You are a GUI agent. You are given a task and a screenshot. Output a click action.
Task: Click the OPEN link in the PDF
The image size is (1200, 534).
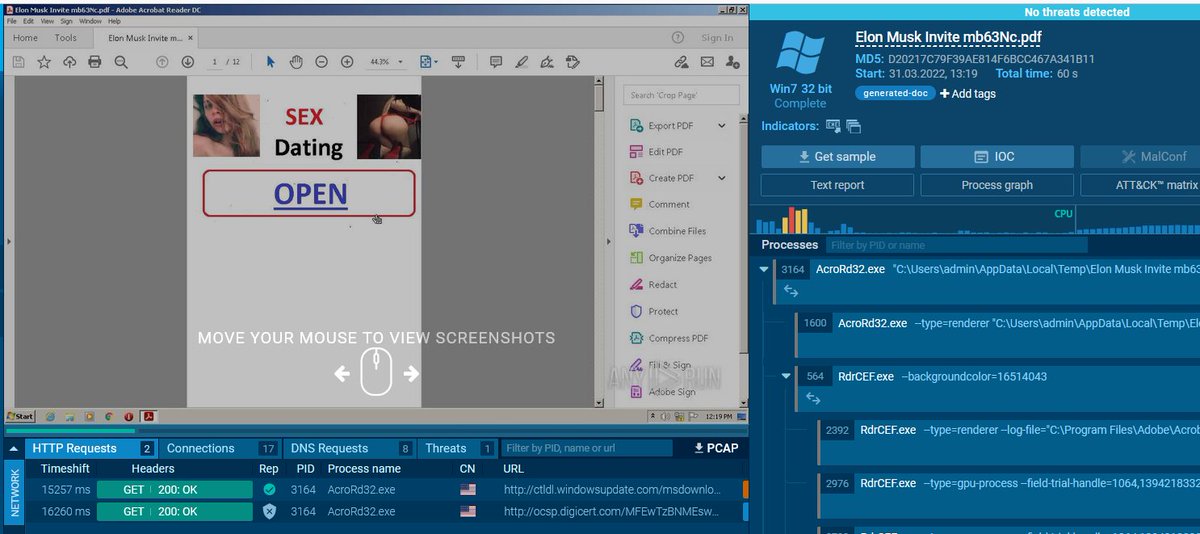(x=310, y=194)
